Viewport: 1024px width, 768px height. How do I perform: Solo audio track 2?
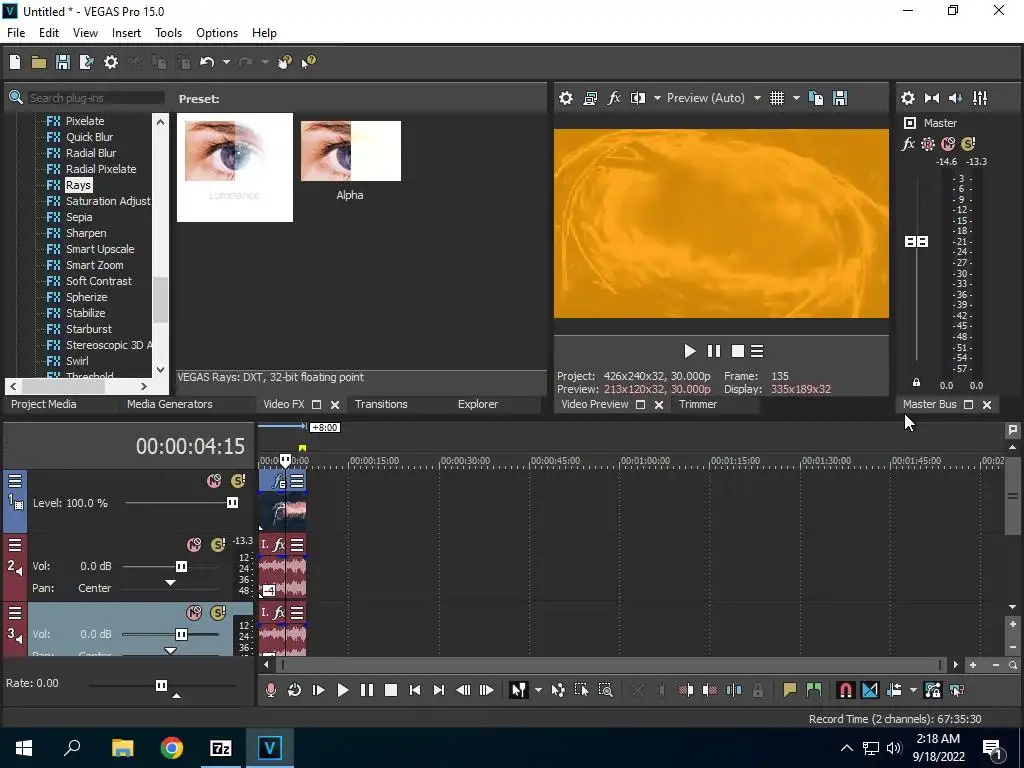pyautogui.click(x=217, y=545)
